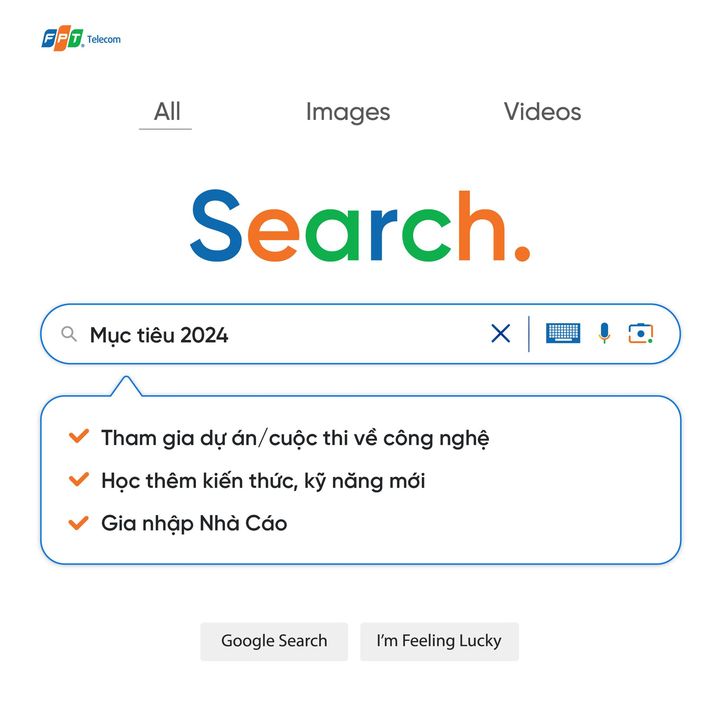The image size is (720, 720).
Task: Select suggestion "Tham gia dự án/cuộc thi về công nghệ"
Action: pyautogui.click(x=295, y=438)
